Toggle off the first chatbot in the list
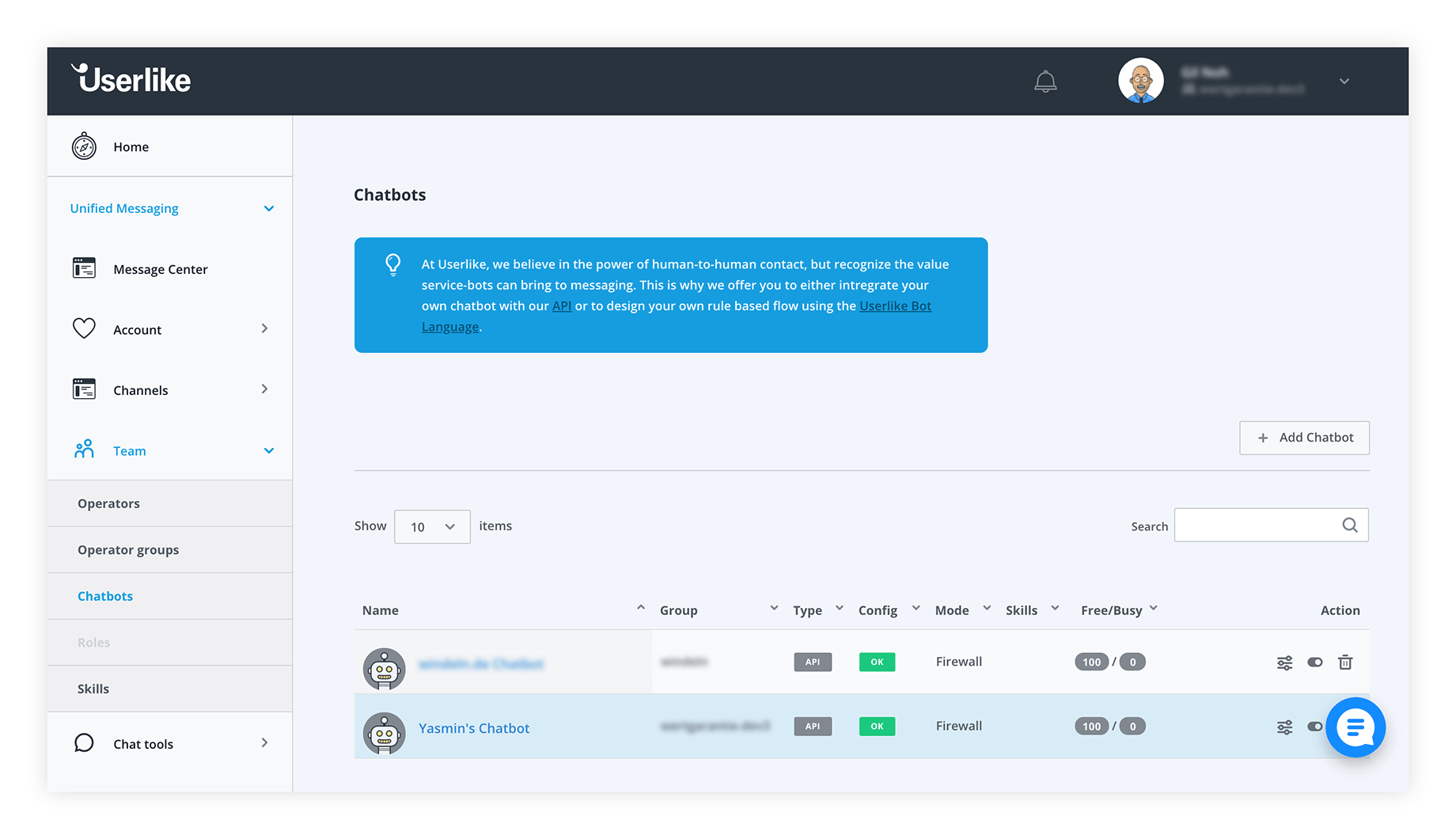The height and width of the screenshot is (839, 1456). (1315, 662)
